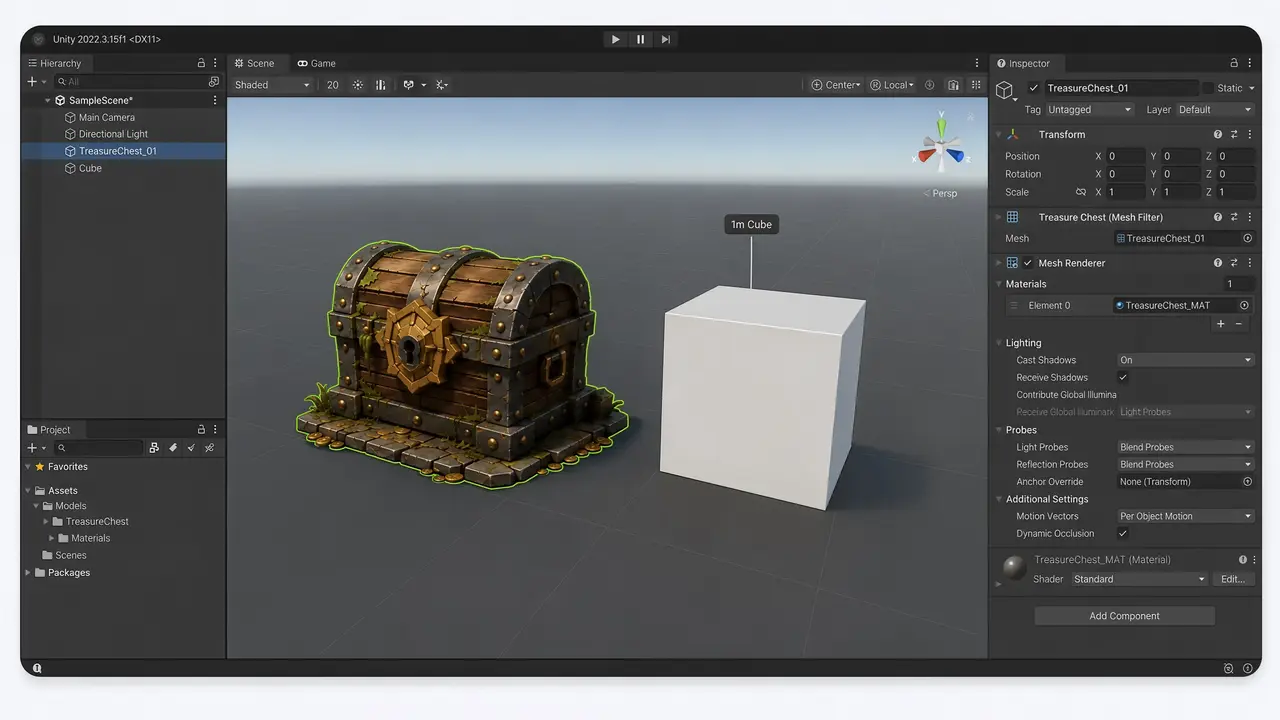Select TreasureChest_01 in the Hierarchy

coord(117,151)
